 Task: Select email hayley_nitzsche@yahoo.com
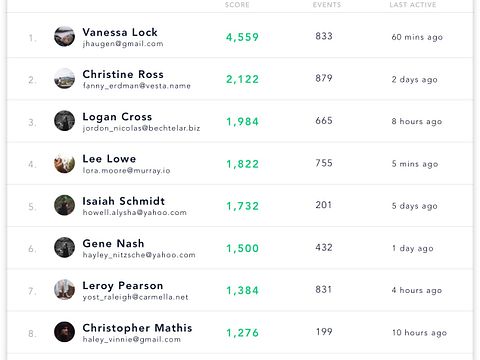point(139,255)
